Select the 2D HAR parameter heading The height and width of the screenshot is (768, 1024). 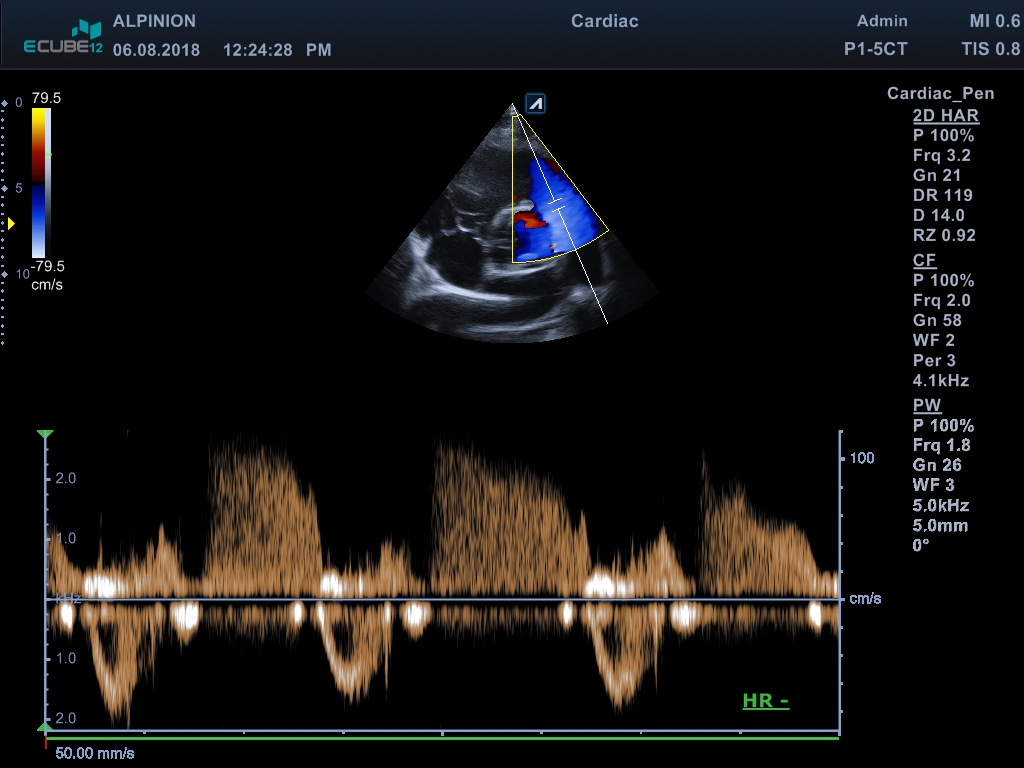pyautogui.click(x=945, y=115)
